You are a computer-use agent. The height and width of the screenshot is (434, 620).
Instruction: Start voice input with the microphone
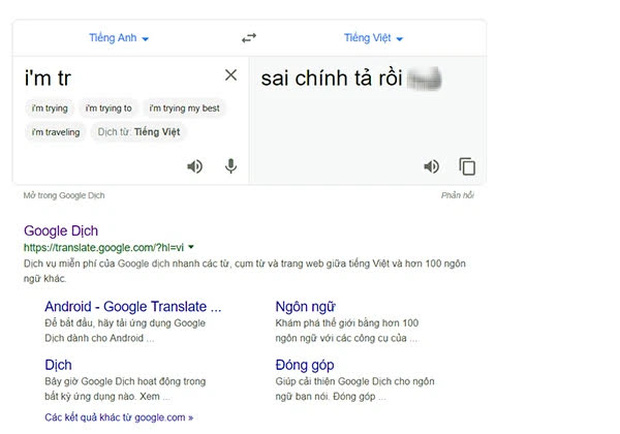coord(231,166)
